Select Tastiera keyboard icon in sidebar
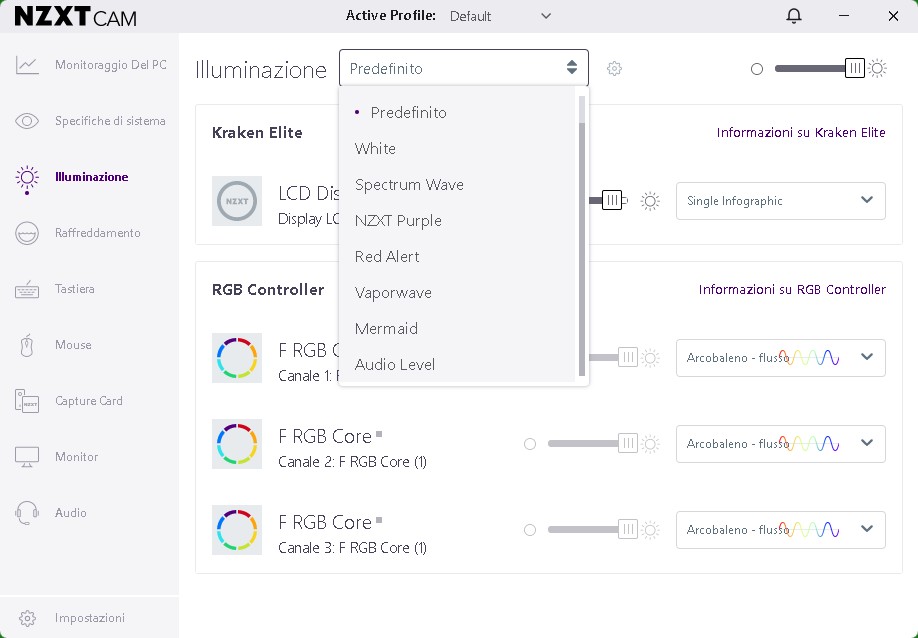 [x=27, y=289]
